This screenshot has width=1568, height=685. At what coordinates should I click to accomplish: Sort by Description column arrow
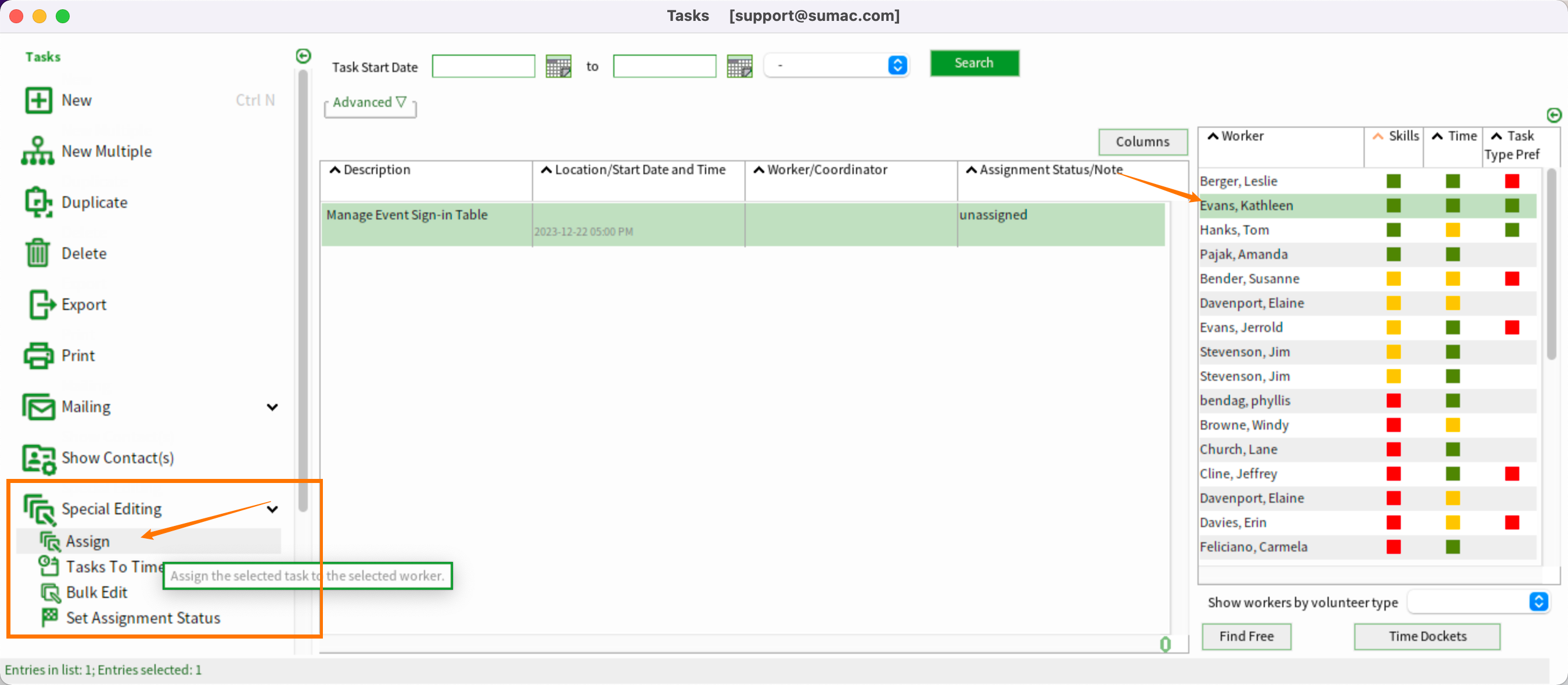click(335, 170)
